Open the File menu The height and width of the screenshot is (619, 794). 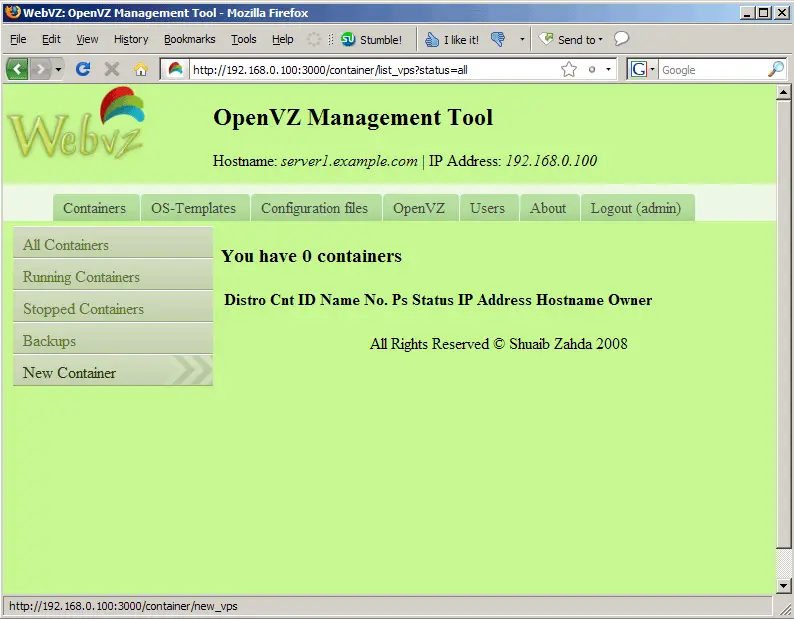pos(18,40)
